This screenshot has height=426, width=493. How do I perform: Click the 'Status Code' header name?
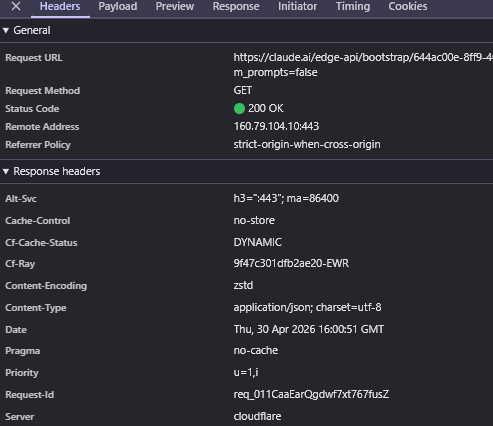[32, 109]
